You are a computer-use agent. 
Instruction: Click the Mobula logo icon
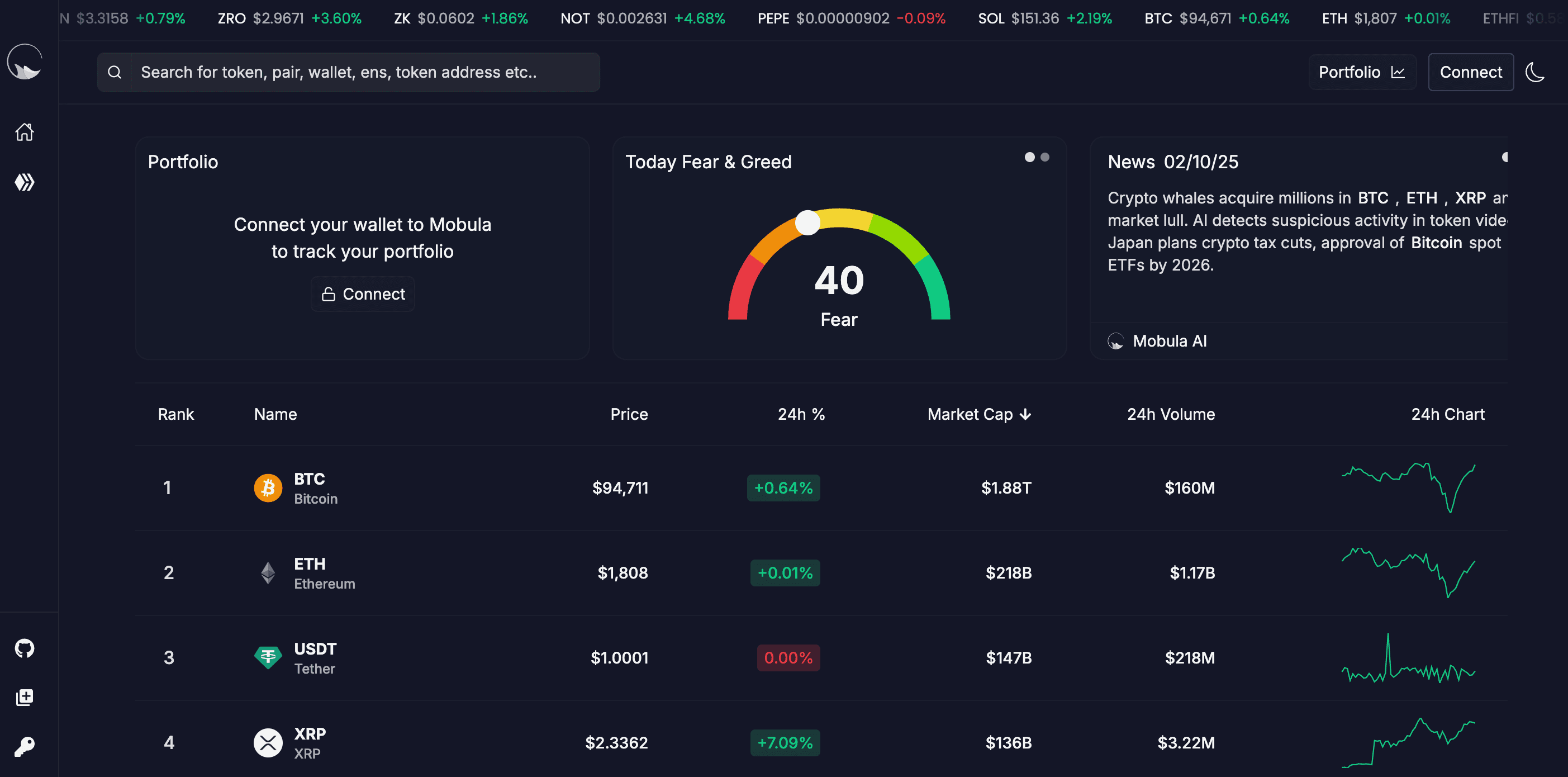[25, 61]
